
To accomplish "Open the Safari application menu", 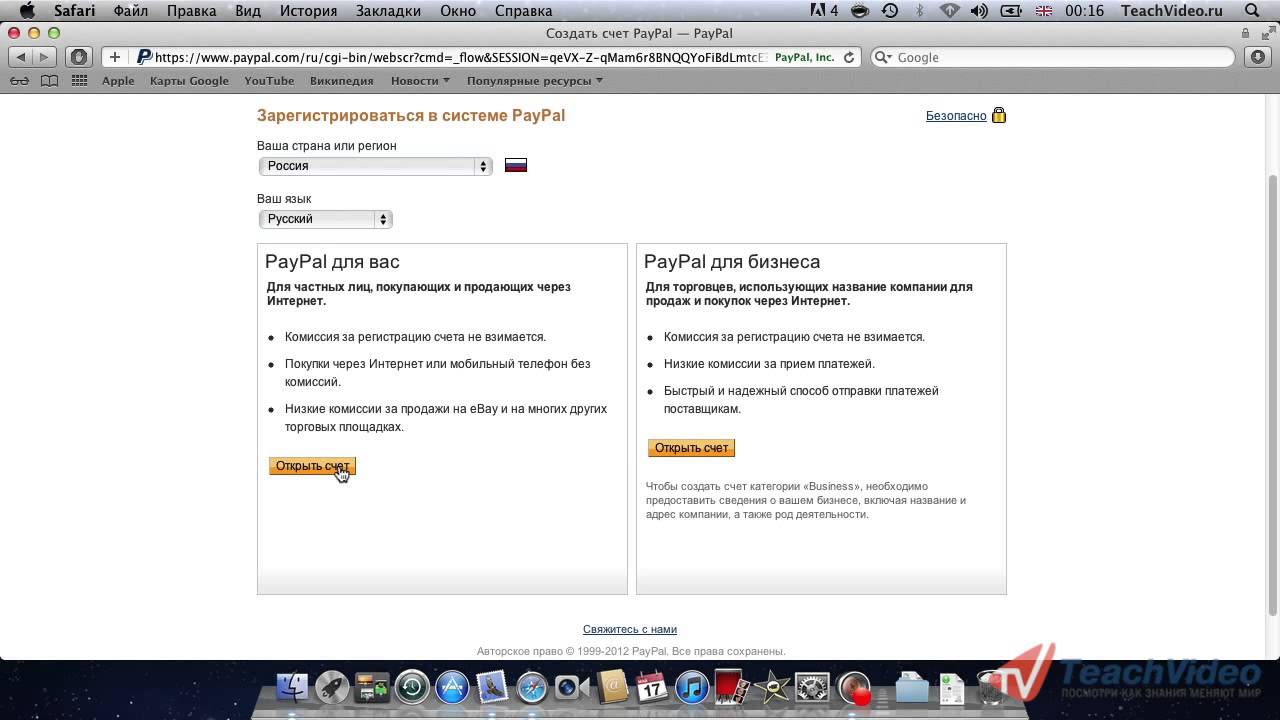I will (74, 11).
